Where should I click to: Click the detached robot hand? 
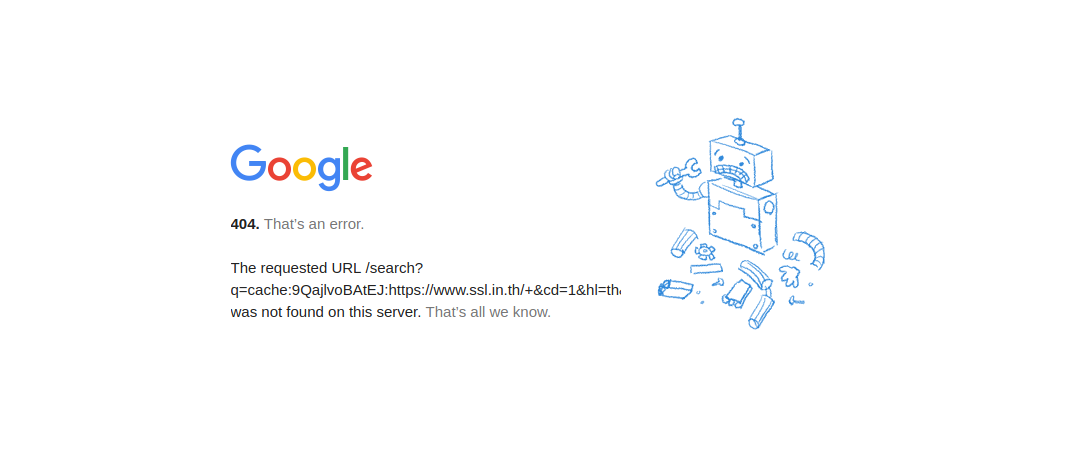point(790,276)
